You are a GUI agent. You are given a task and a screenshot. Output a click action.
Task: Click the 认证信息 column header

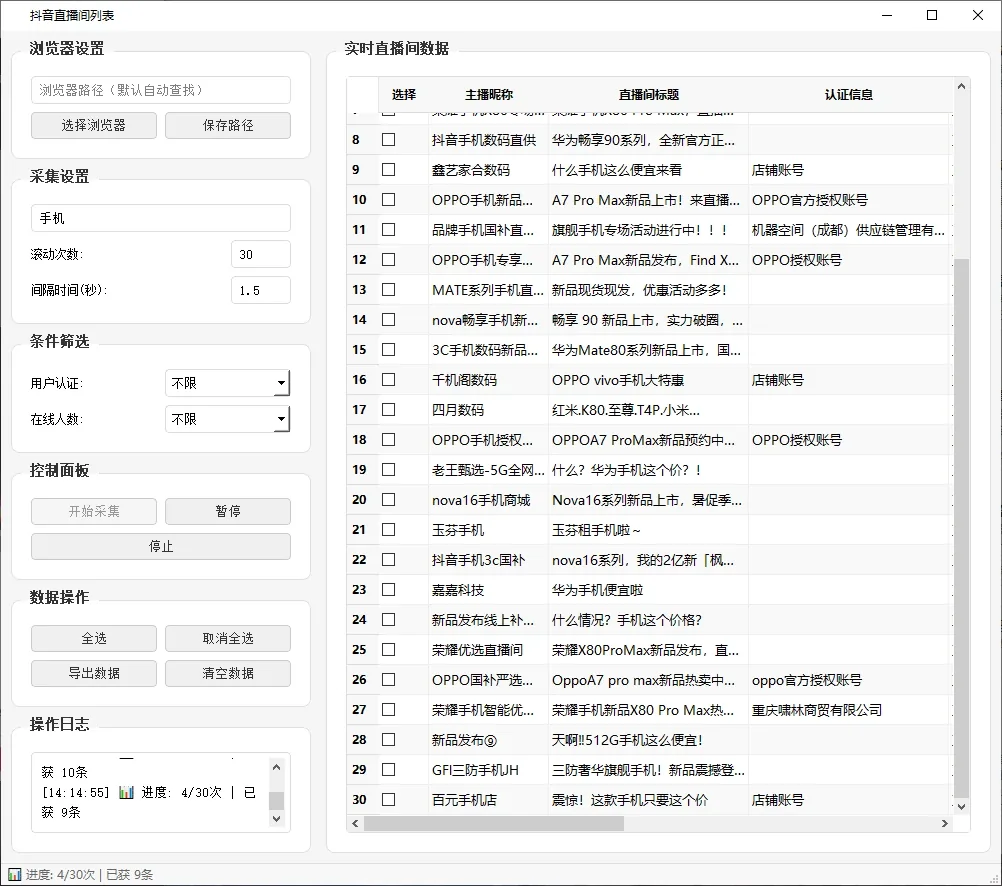[849, 95]
